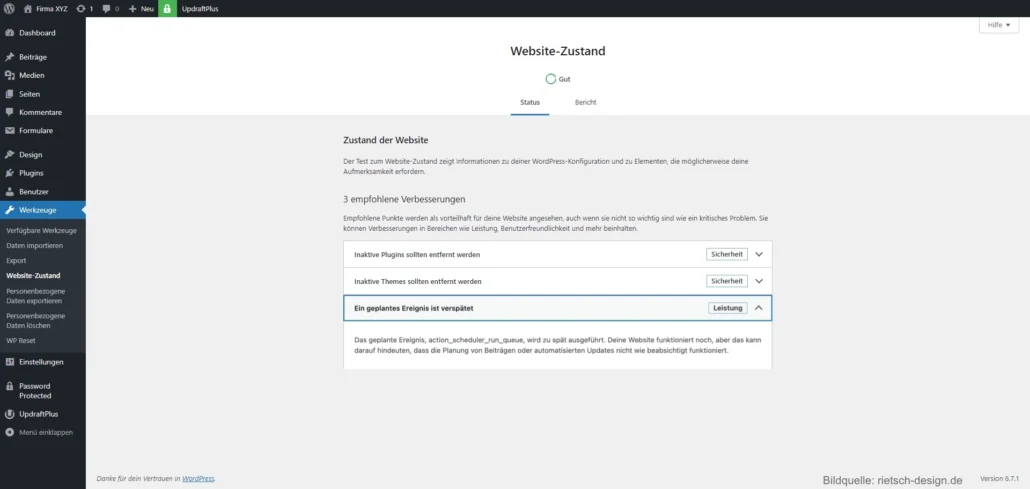Expand Inaktive Plugins sollten entfernt werden
This screenshot has height=489, width=1030.
(558, 254)
